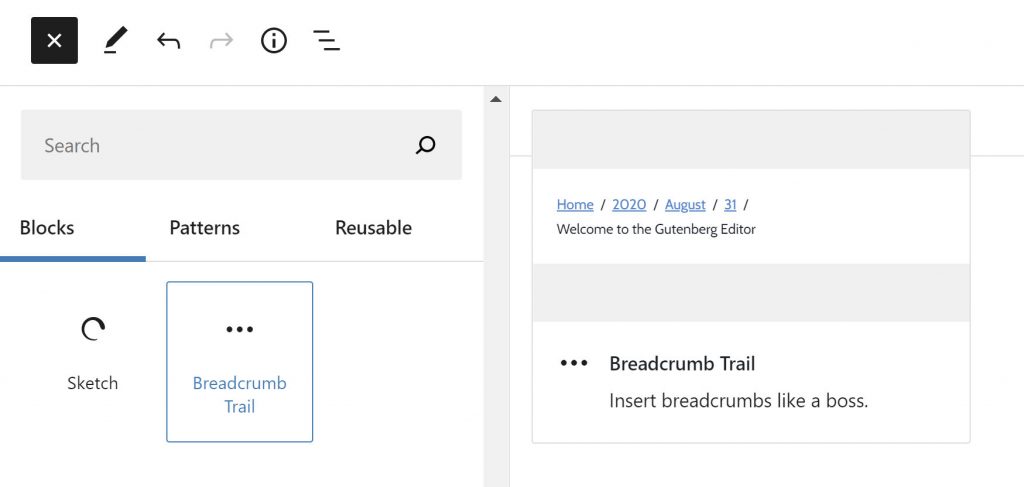
Task: Switch to the Patterns tab
Action: [x=204, y=228]
